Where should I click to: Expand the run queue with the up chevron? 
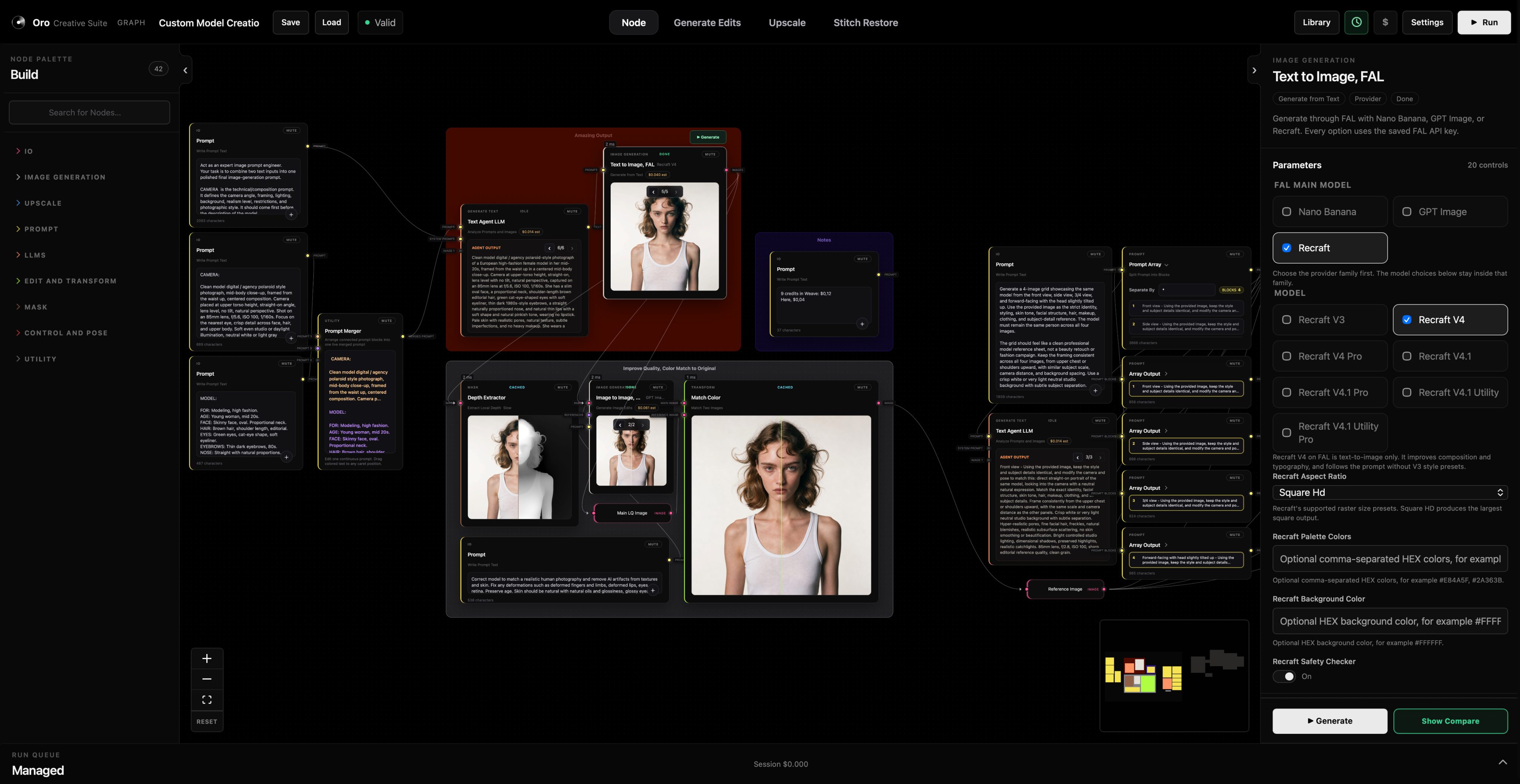point(1502,762)
